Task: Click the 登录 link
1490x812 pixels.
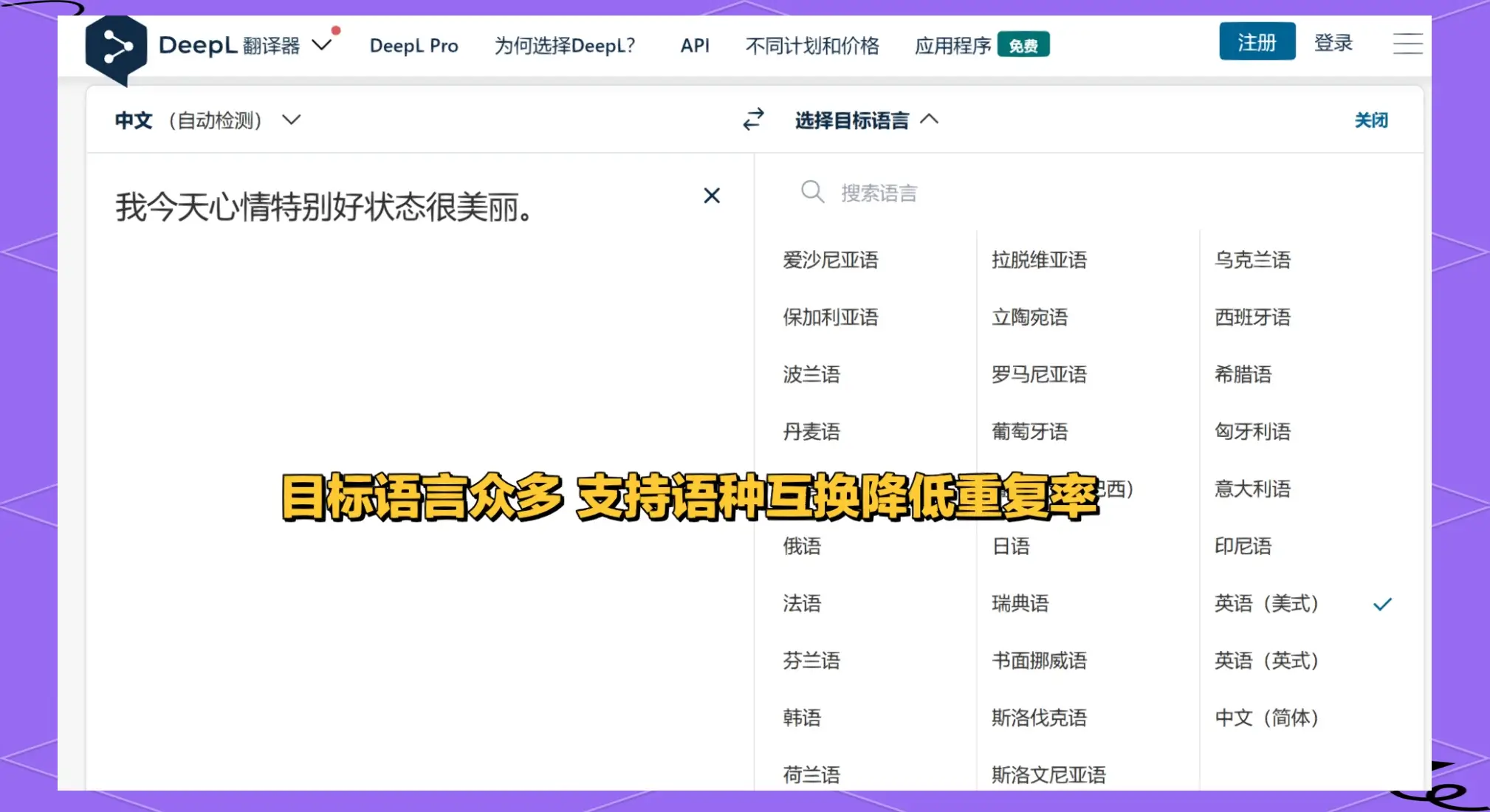Action: (x=1333, y=43)
